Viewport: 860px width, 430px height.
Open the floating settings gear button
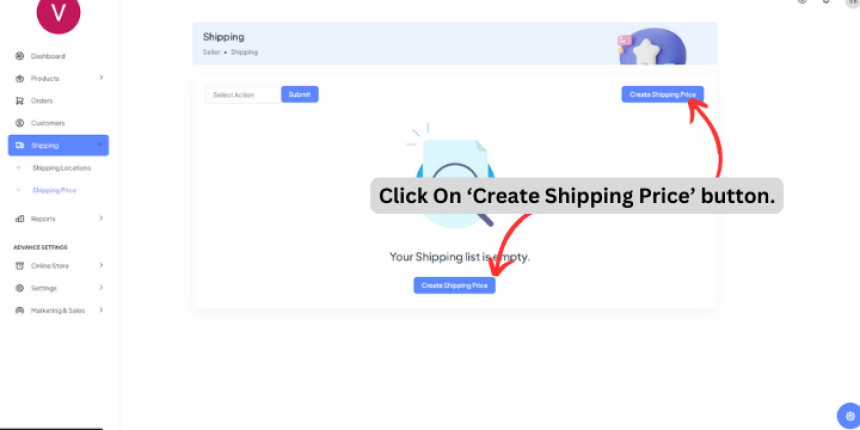tap(850, 416)
